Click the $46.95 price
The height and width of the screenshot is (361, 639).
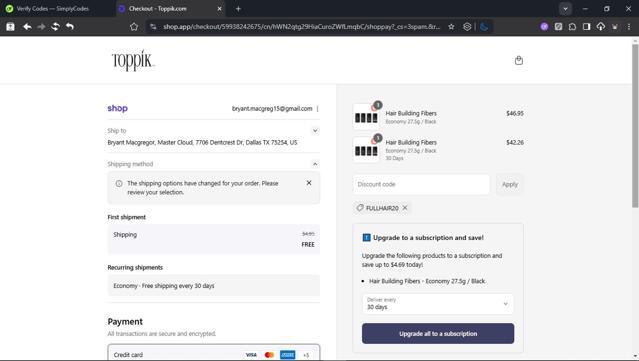click(x=515, y=113)
